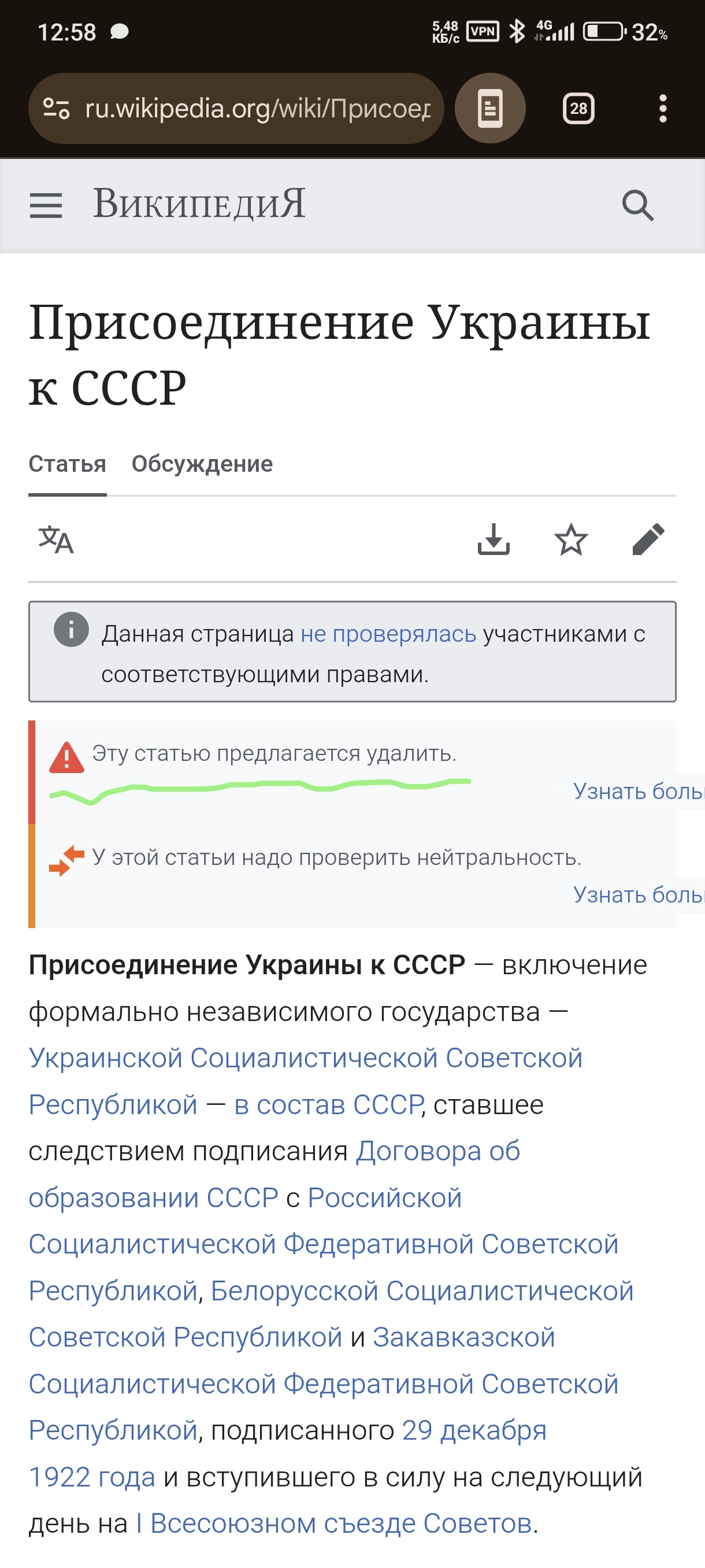Open the browser three-dot menu
The image size is (705, 1568).
(x=662, y=109)
